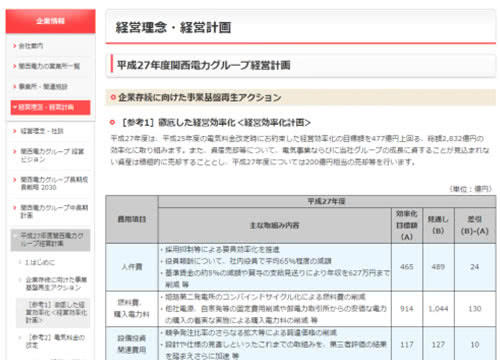
Task: Click the 効率化目標額 (A) column header
Action: [x=407, y=225]
